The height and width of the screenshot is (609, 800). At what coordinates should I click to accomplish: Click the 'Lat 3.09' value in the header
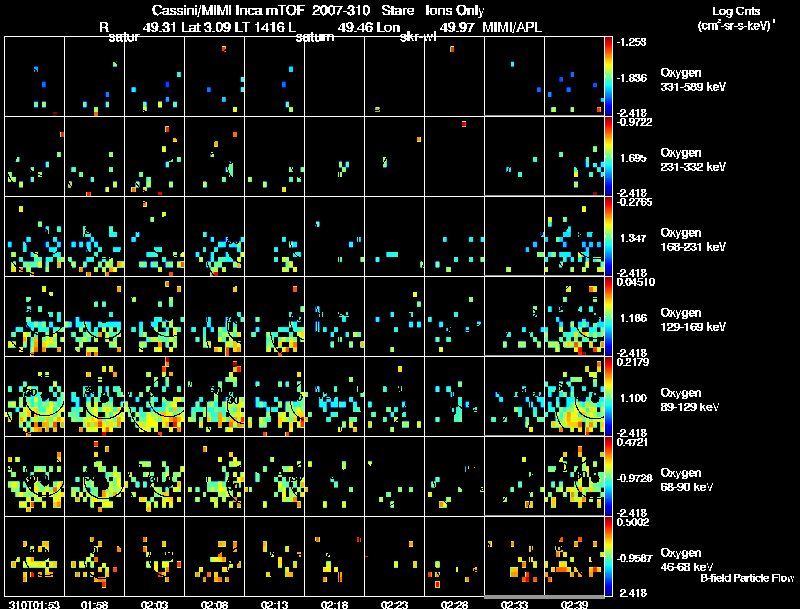205,28
